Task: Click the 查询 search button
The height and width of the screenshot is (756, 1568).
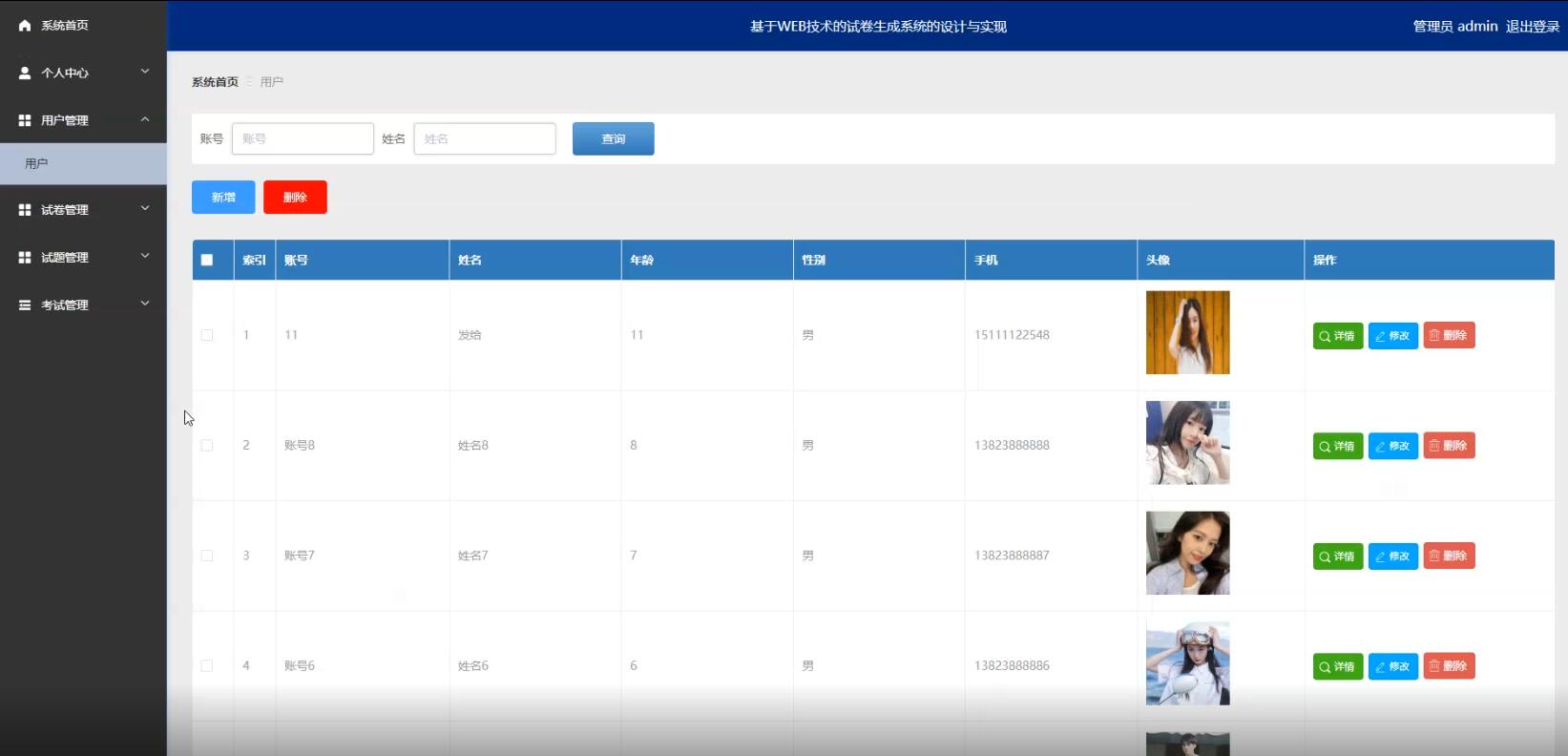Action: click(x=614, y=138)
